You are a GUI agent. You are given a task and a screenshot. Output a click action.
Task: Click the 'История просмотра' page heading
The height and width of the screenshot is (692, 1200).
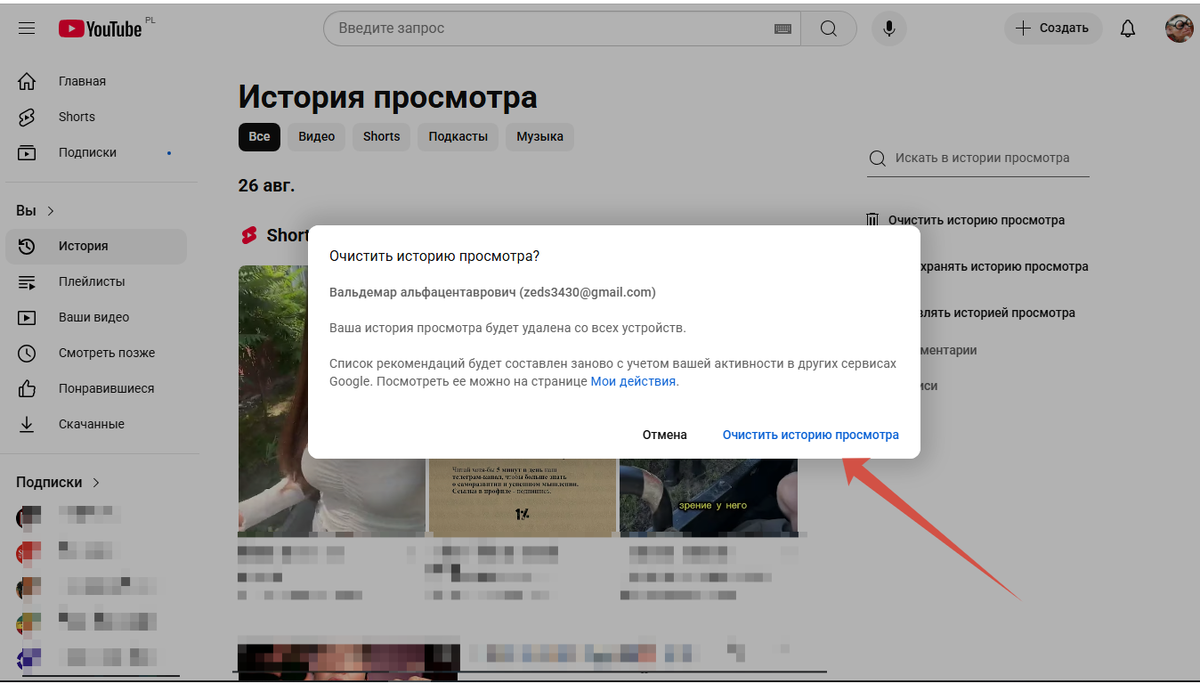point(388,97)
